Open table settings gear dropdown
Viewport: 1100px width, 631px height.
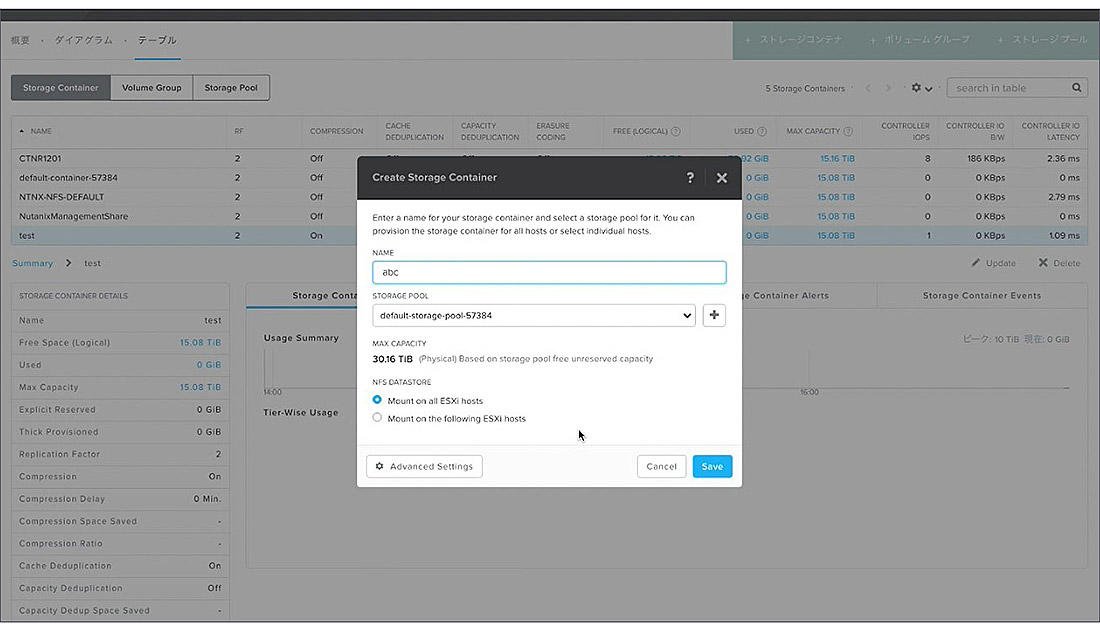921,88
